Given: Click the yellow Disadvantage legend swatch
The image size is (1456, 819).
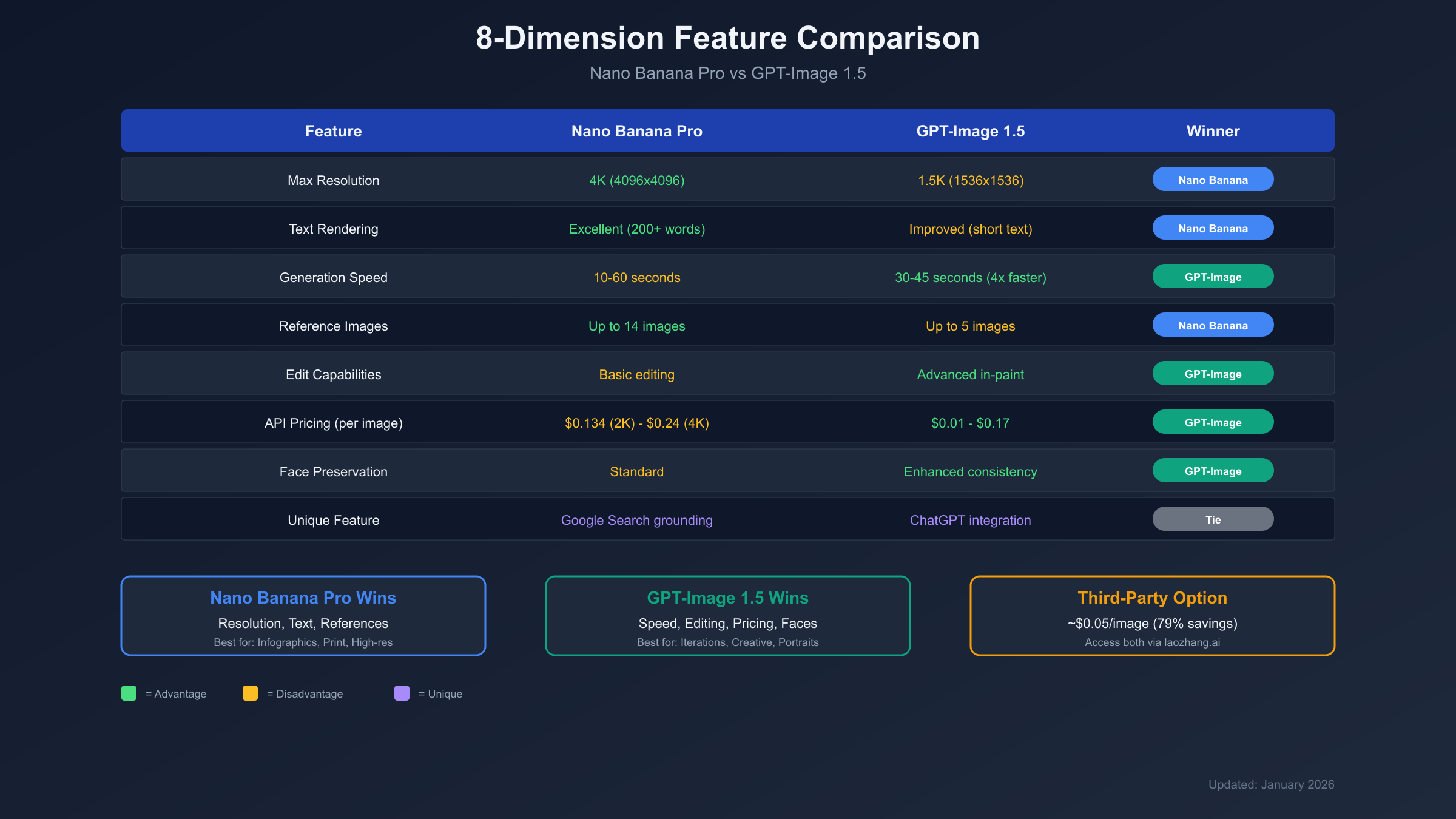Looking at the screenshot, I should click(250, 693).
